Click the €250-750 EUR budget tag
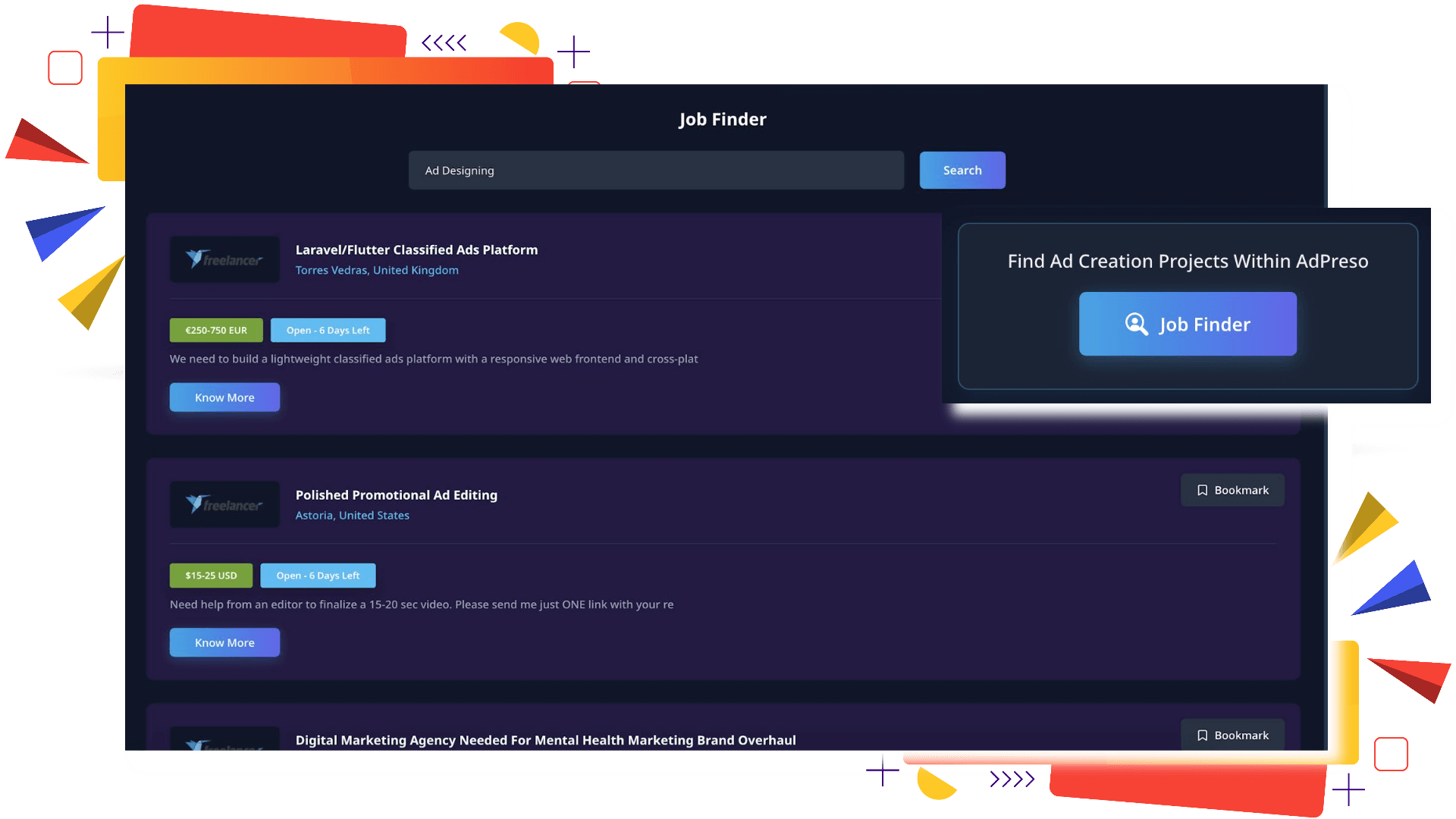Image resolution: width=1456 pixels, height=819 pixels. (x=216, y=331)
